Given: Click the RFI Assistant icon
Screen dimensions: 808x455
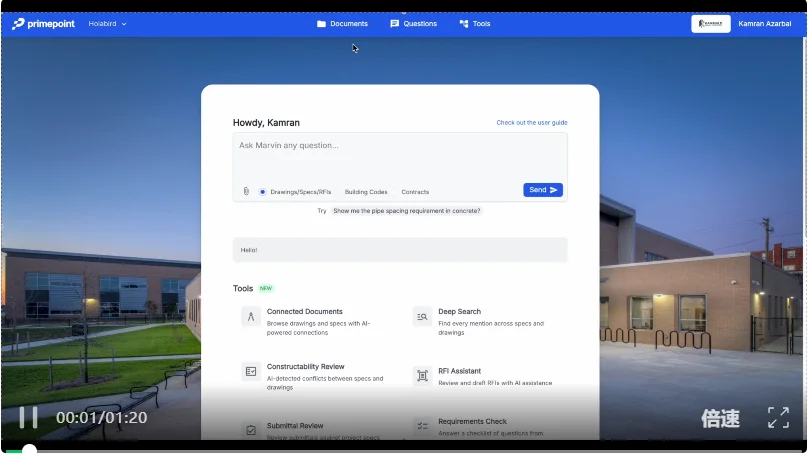Looking at the screenshot, I should point(422,376).
